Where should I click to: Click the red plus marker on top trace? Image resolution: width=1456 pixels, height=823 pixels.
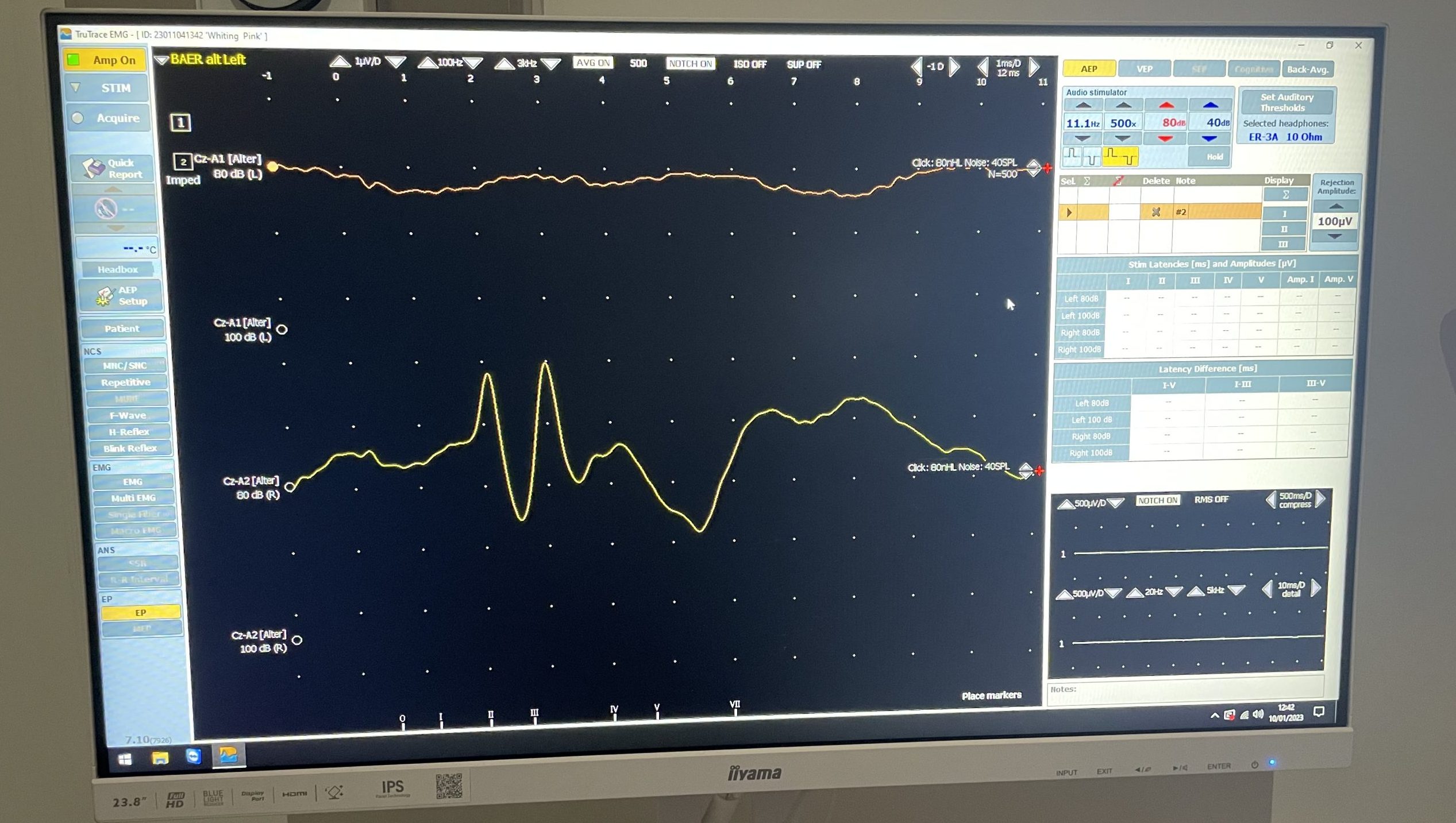[x=1047, y=168]
